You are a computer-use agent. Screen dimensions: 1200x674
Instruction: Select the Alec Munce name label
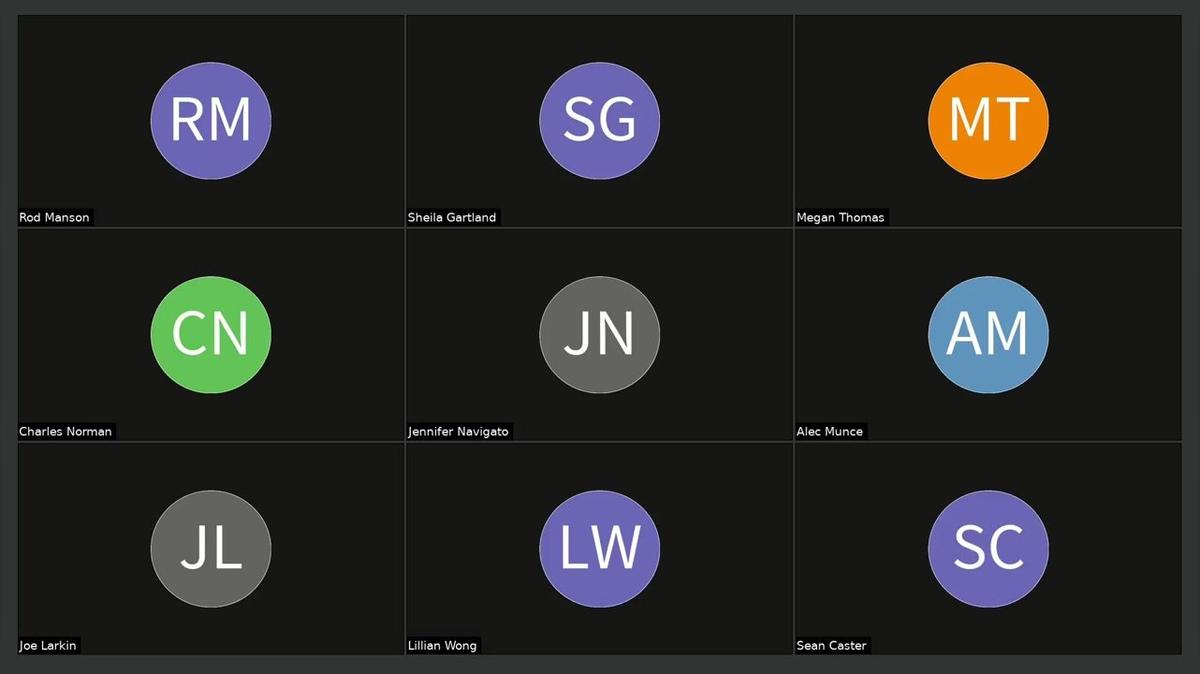pos(830,432)
